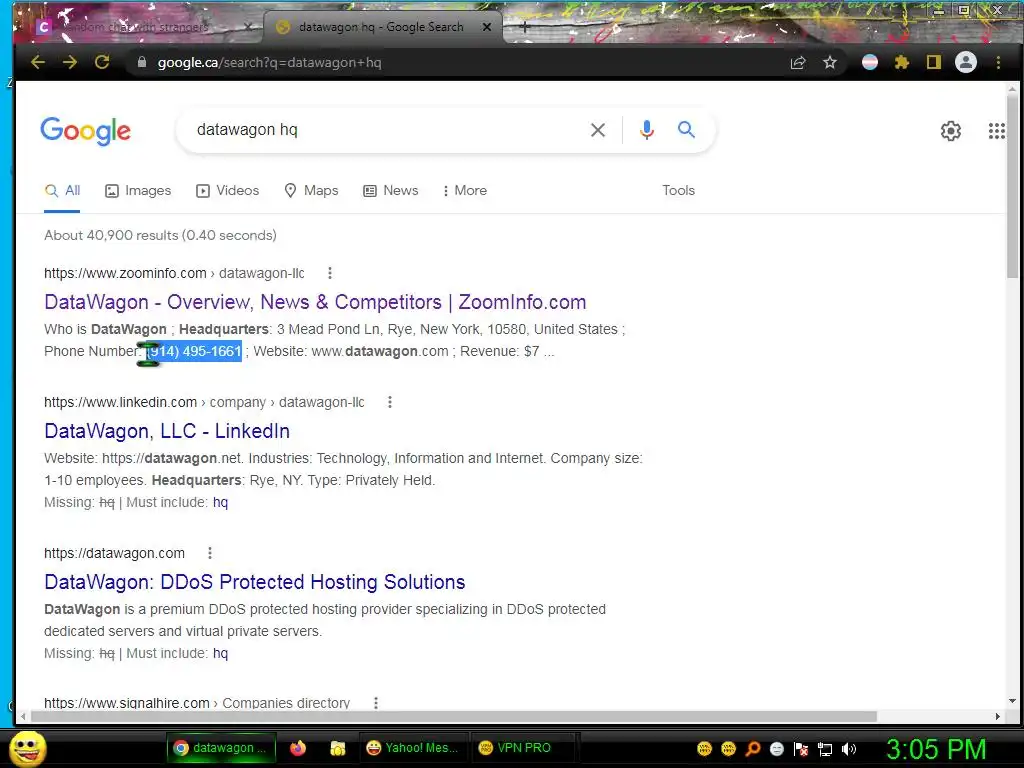Go back to the previous page
Viewport: 1024px width, 768px height.
[x=38, y=62]
